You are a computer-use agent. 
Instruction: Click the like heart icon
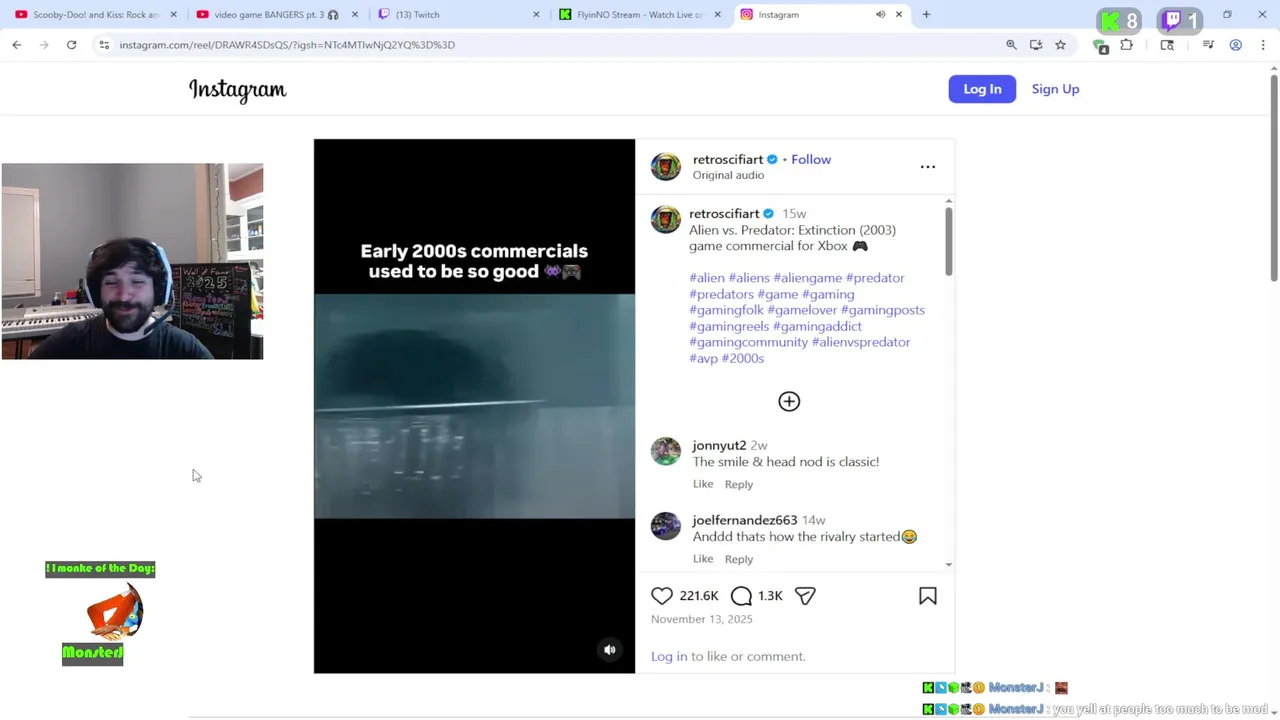662,596
